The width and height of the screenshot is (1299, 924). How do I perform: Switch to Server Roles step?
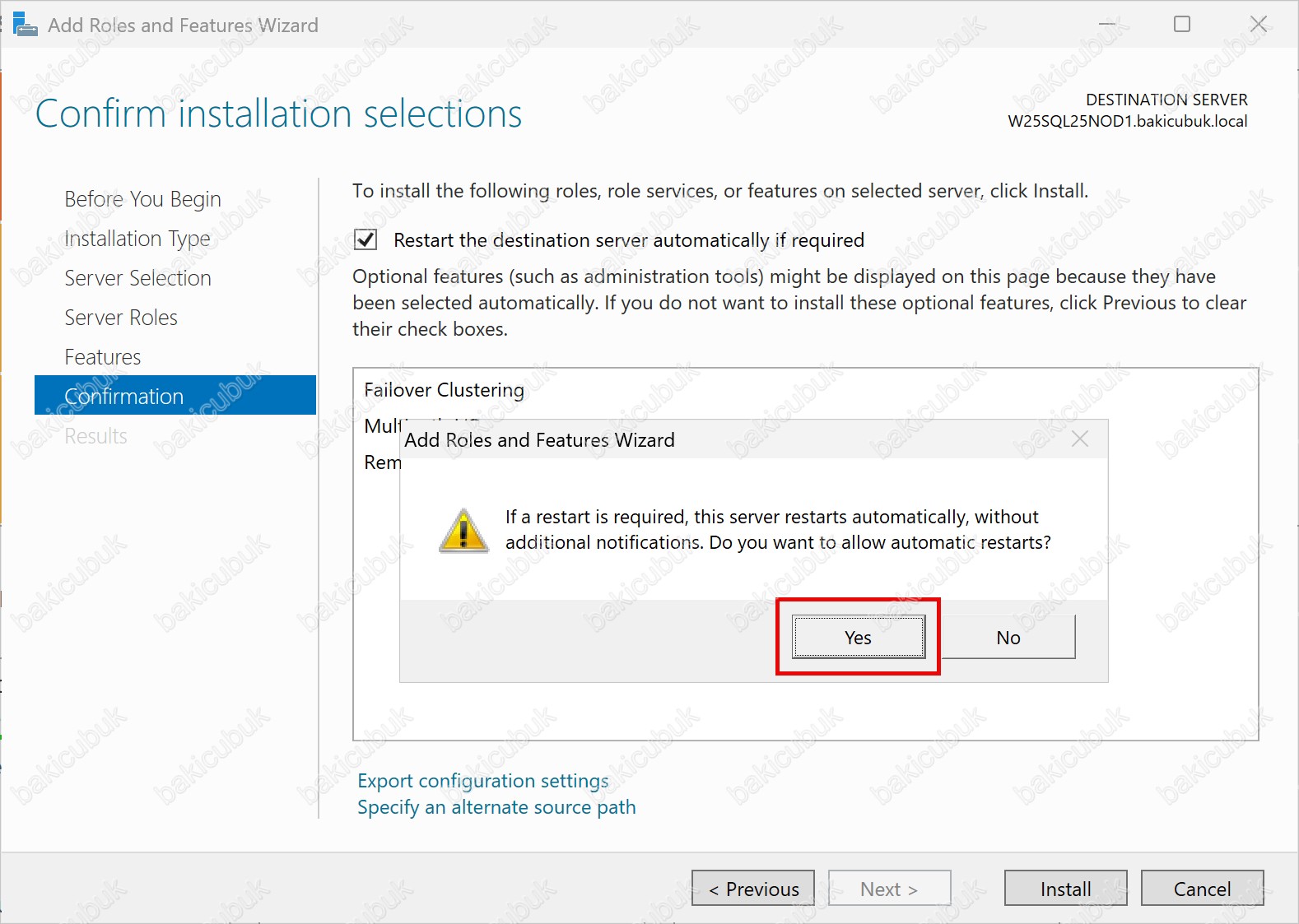pos(121,318)
